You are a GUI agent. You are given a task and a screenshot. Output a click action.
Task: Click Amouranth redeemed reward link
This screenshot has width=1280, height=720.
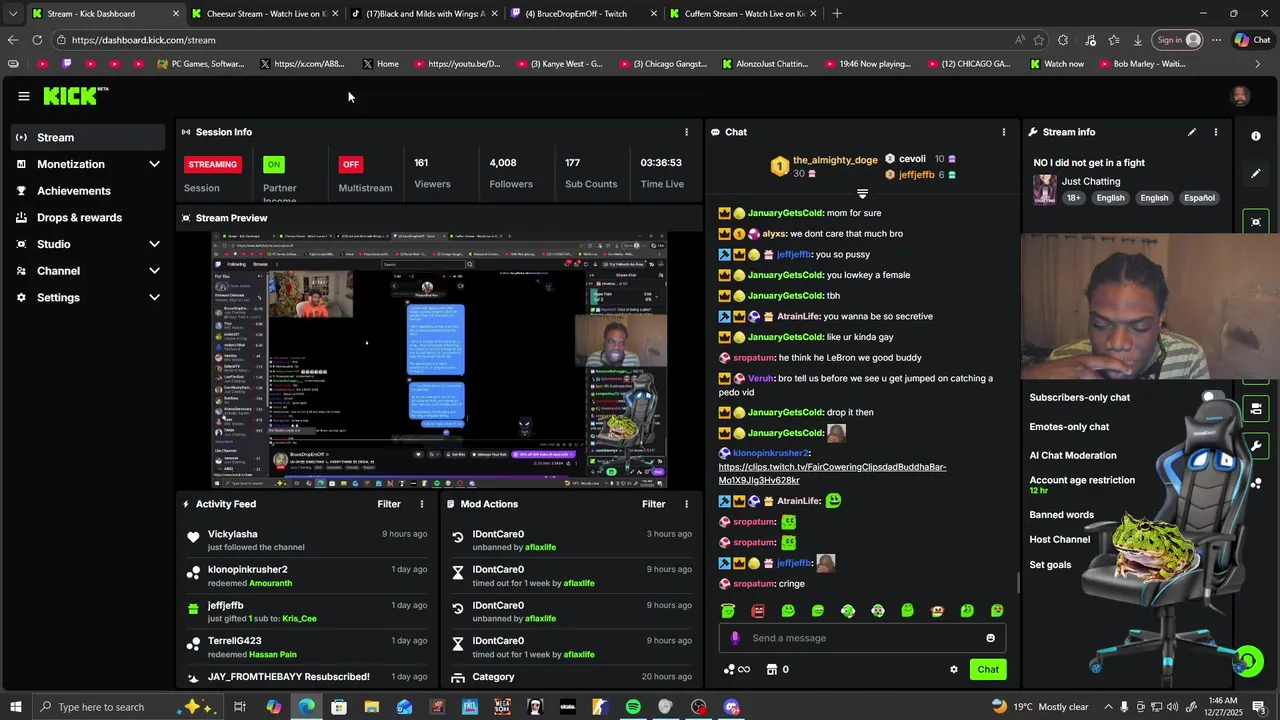[x=270, y=583]
